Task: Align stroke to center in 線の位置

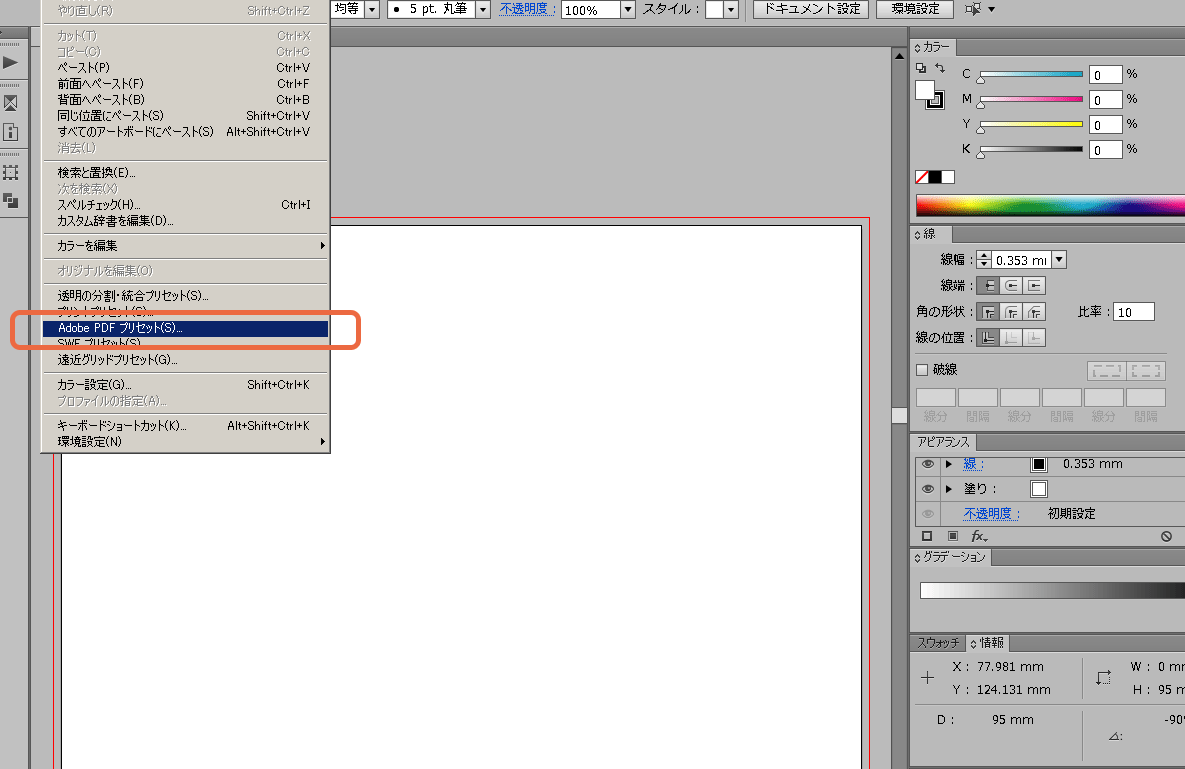Action: tap(989, 338)
